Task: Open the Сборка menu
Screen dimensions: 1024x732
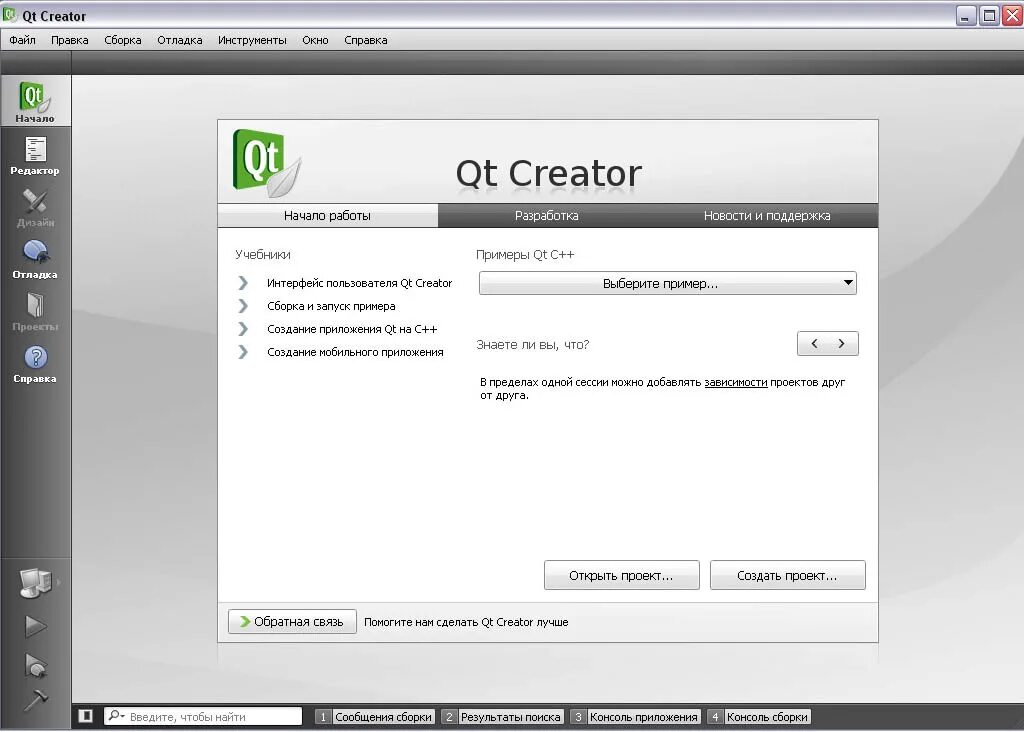Action: [x=123, y=40]
